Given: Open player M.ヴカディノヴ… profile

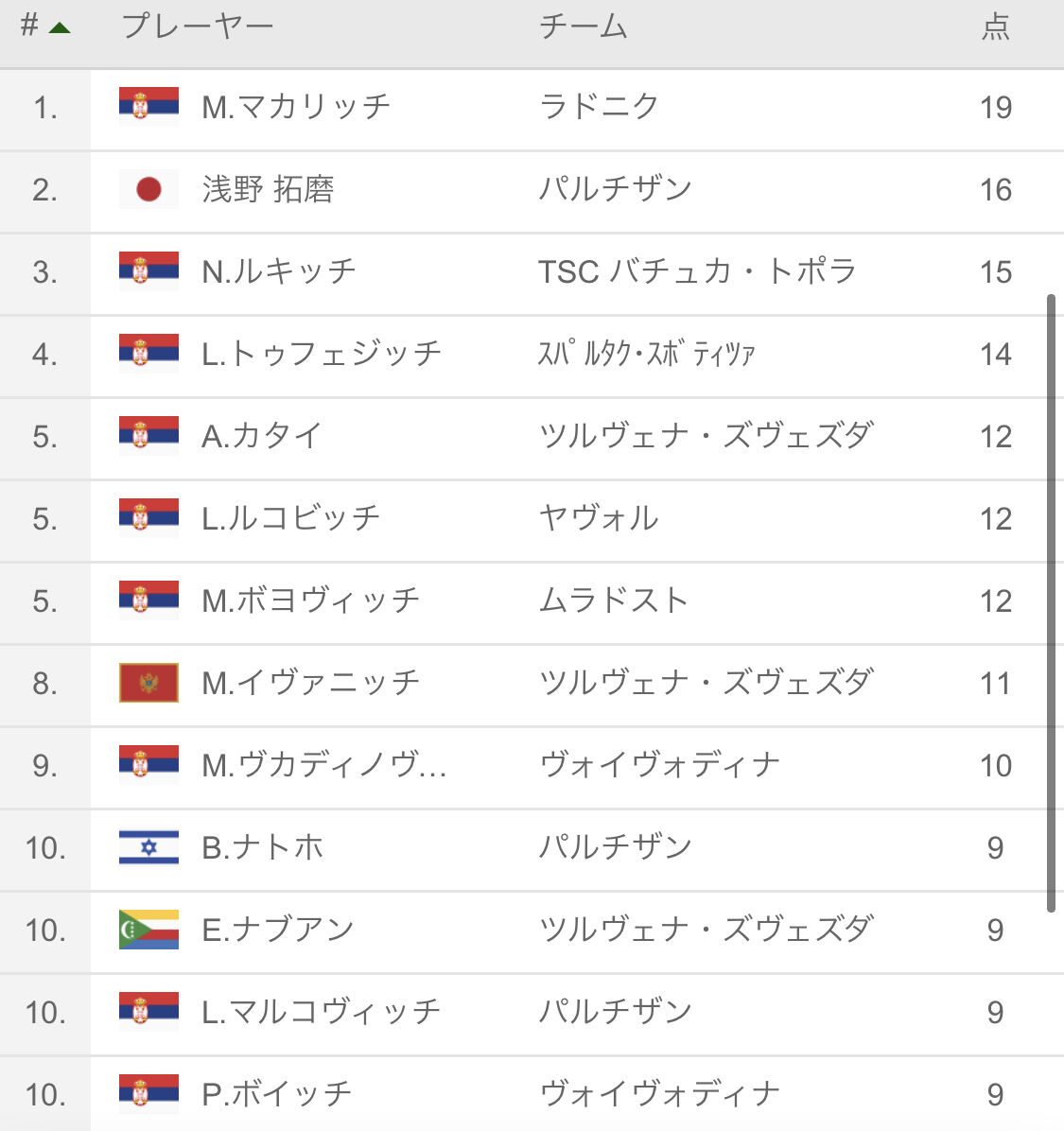Looking at the screenshot, I should 323,765.
